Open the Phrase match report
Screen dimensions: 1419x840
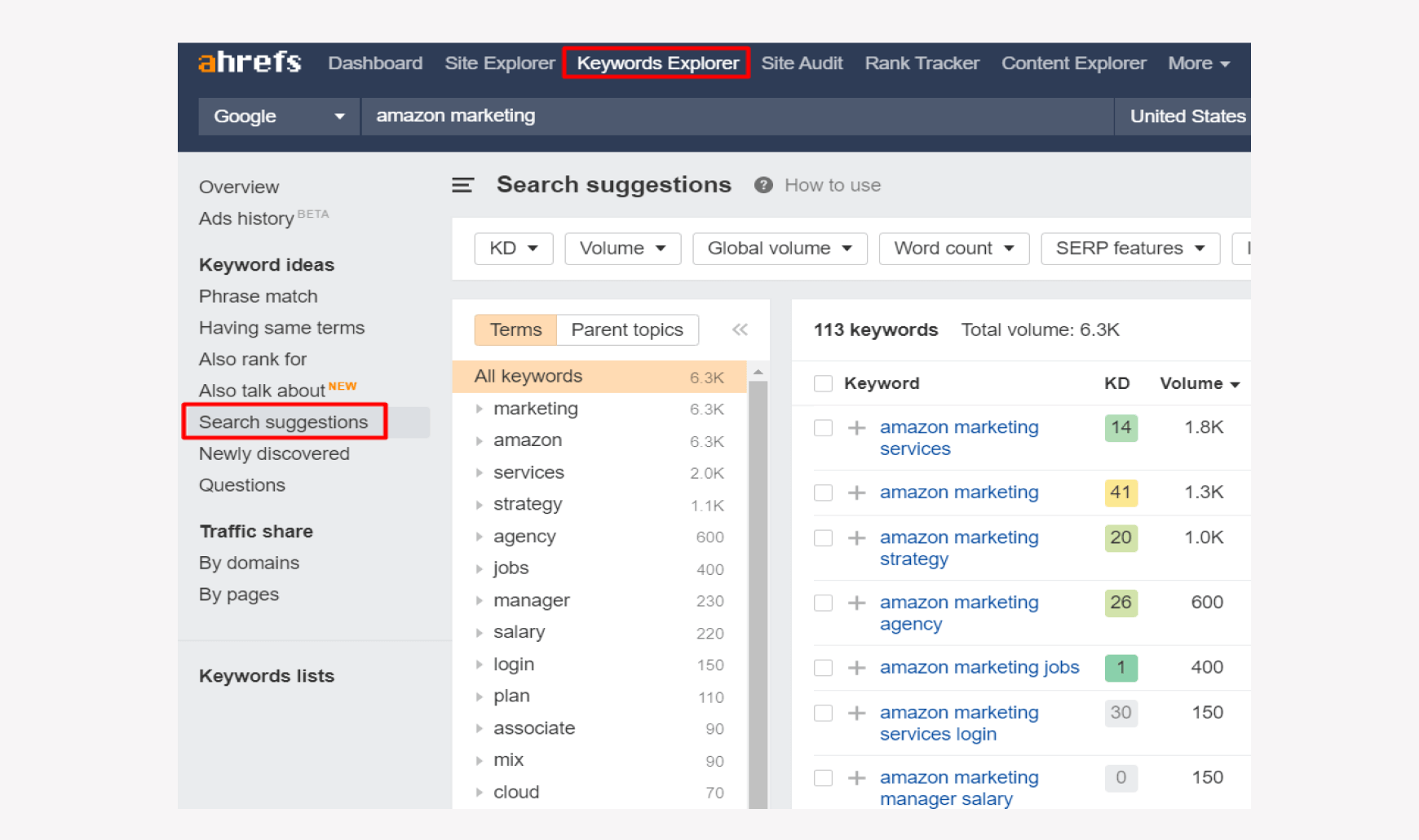(259, 296)
